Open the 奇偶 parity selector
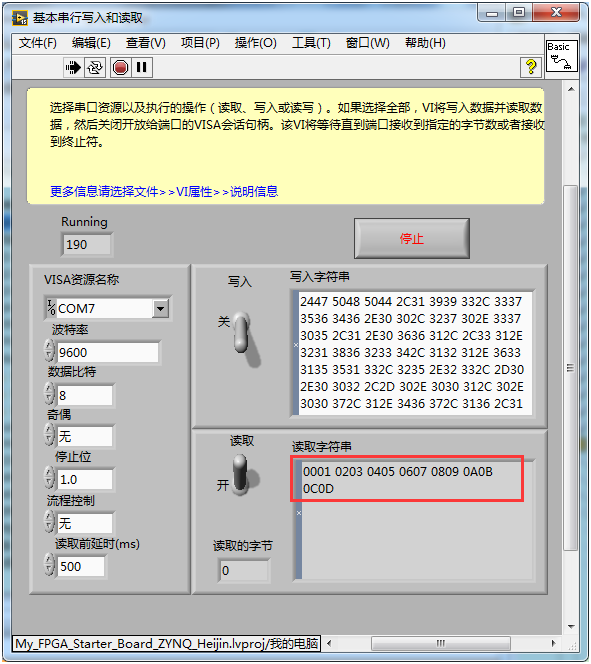The image size is (591, 664). tap(85, 436)
